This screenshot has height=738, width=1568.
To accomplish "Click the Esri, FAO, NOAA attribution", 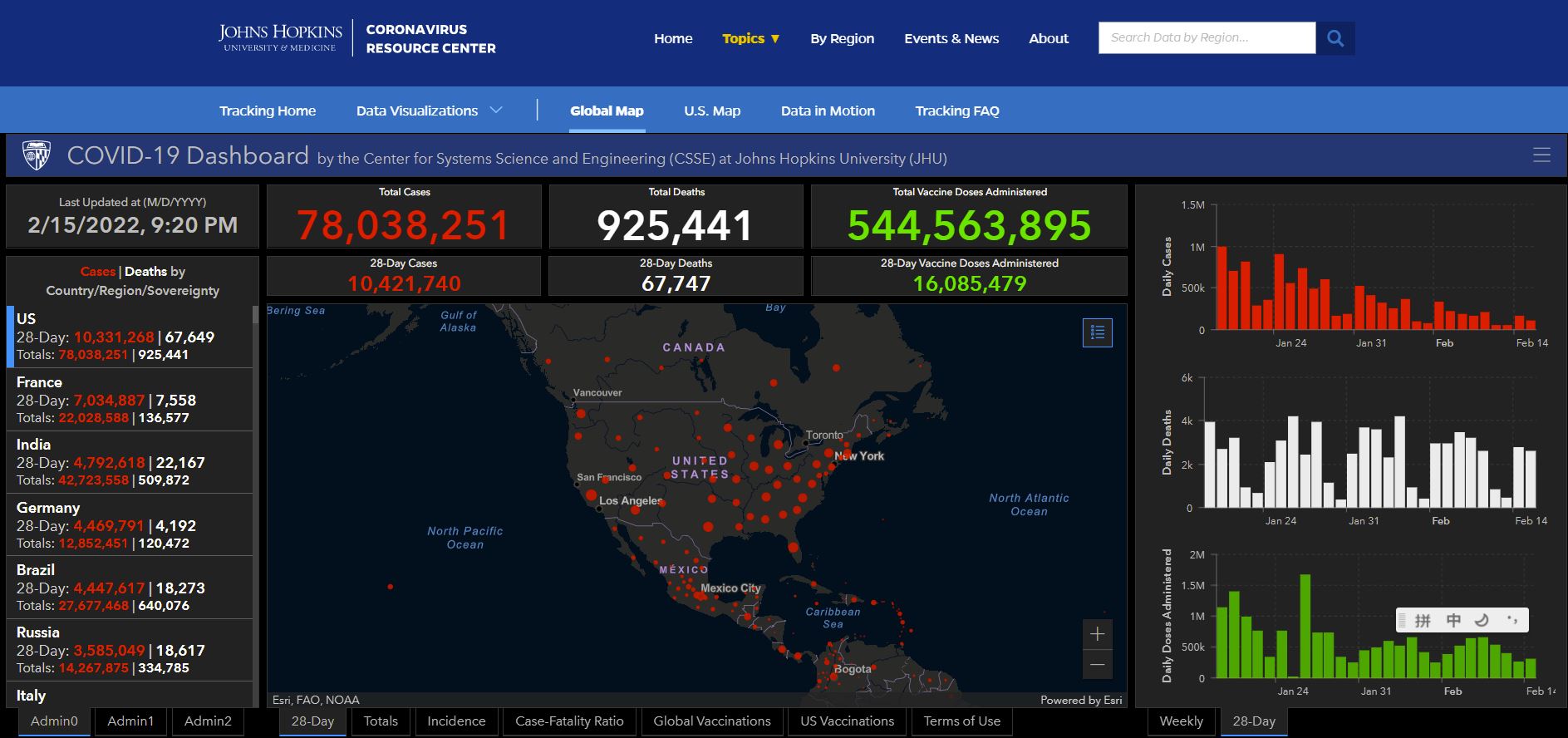I will tap(316, 701).
